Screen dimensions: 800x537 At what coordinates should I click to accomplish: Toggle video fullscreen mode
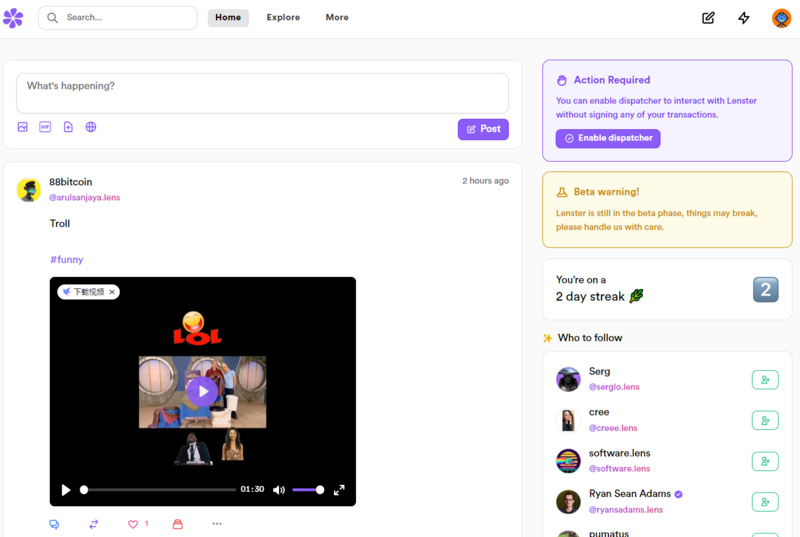coord(339,490)
